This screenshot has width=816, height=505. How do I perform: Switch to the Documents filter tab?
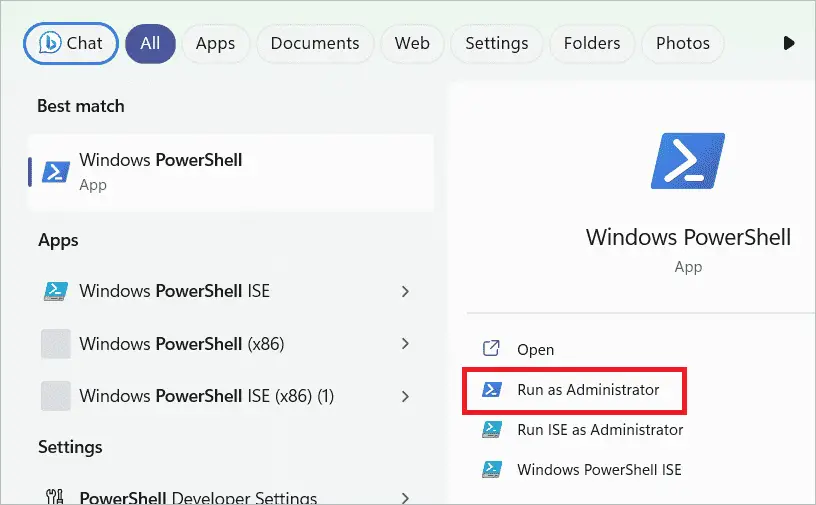pyautogui.click(x=315, y=43)
